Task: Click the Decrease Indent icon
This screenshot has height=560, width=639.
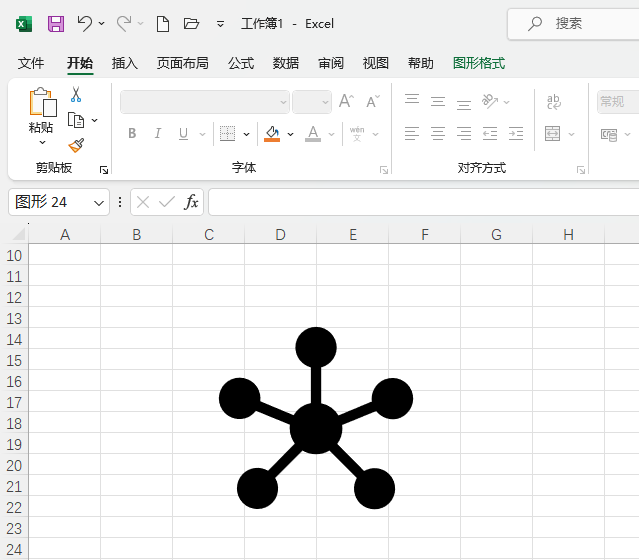Action: [x=490, y=134]
